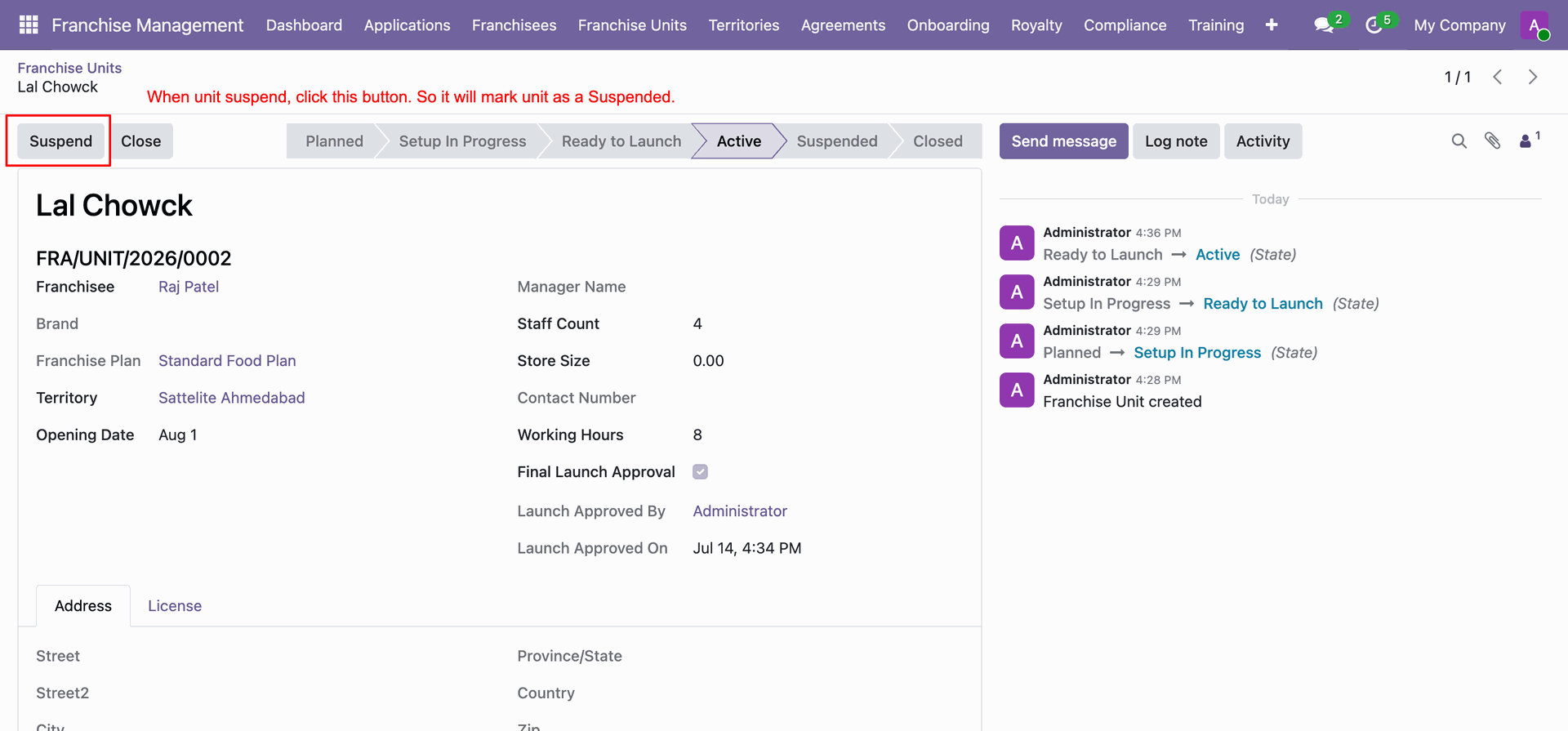
Task: Select the Closed status stage
Action: coord(938,141)
